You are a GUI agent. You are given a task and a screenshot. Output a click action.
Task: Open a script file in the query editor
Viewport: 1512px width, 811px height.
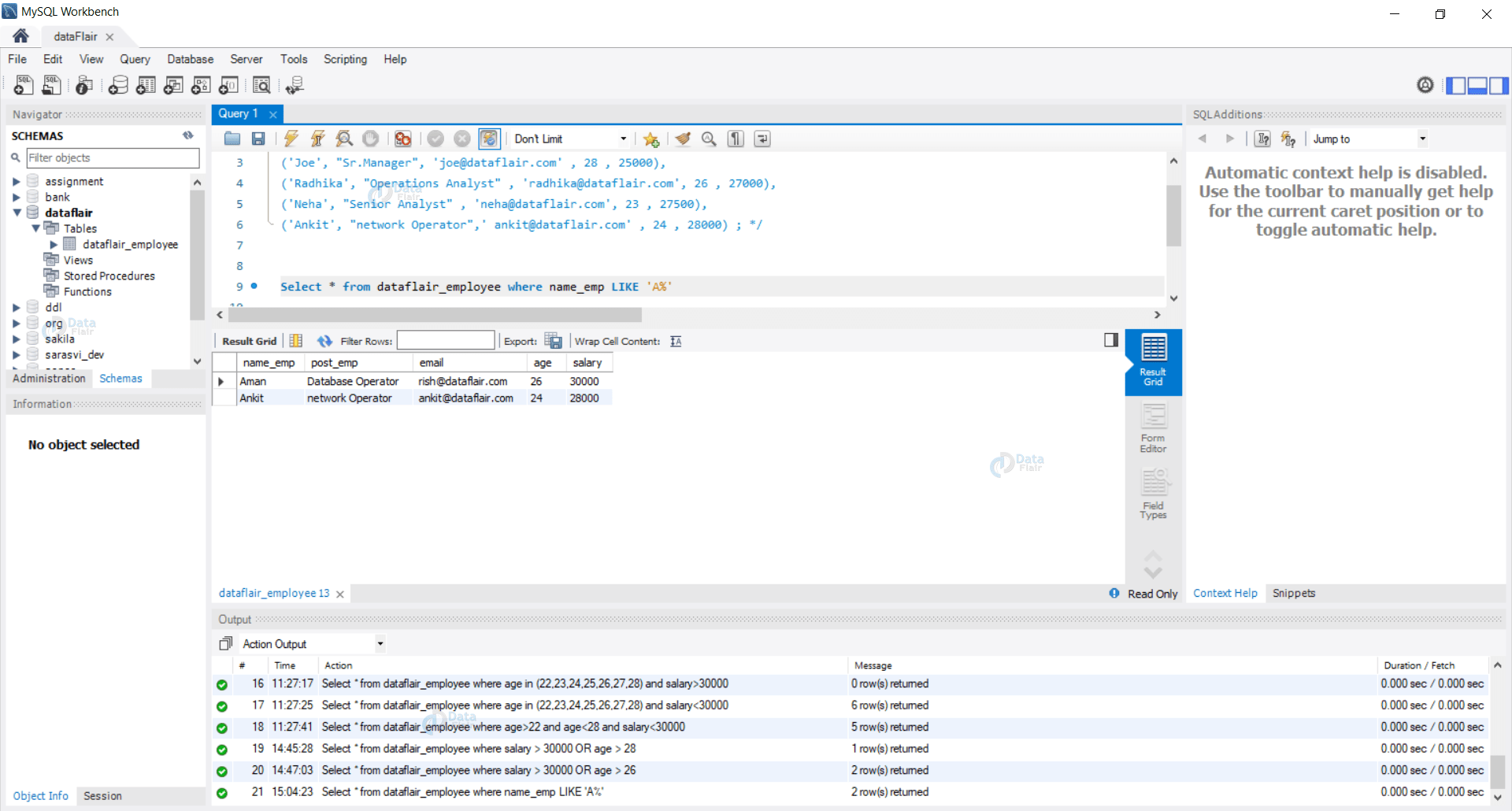pos(232,139)
